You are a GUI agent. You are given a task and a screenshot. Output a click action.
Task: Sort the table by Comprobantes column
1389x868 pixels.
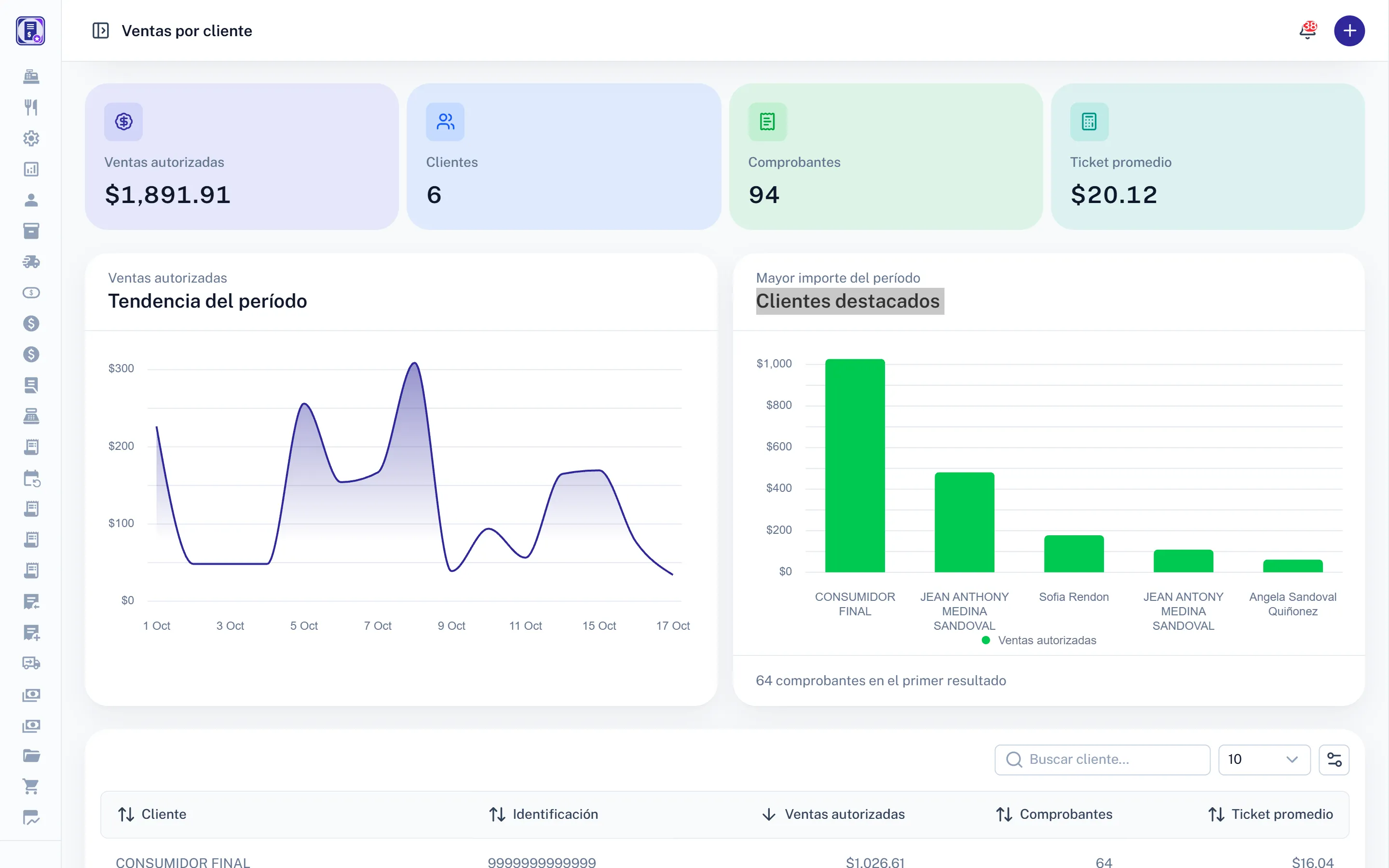click(x=1054, y=814)
